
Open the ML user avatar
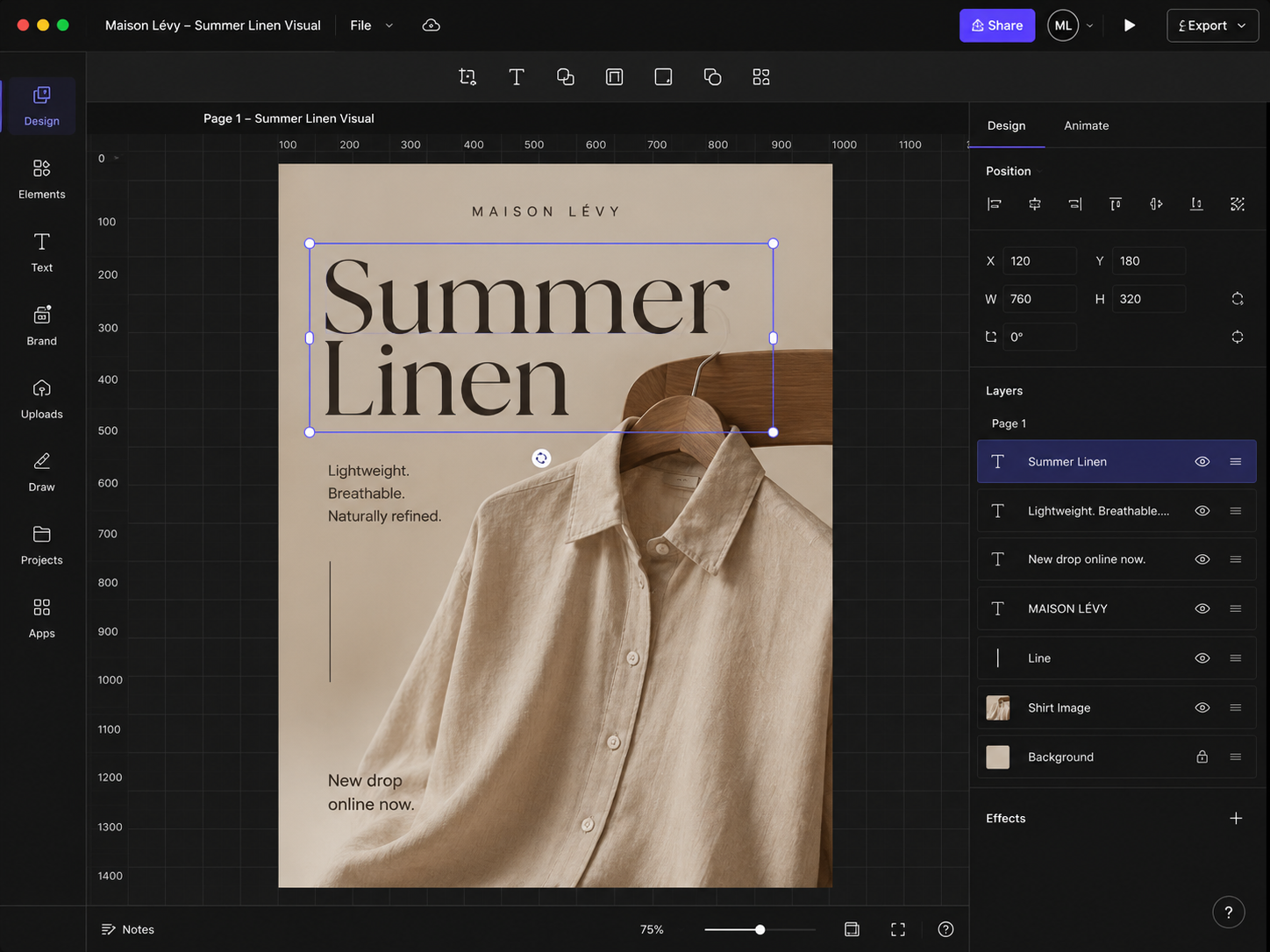1063,25
